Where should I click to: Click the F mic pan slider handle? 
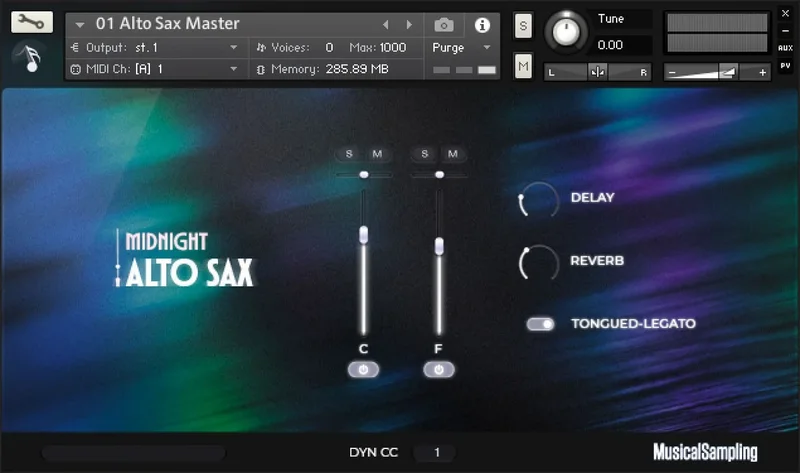coord(439,175)
